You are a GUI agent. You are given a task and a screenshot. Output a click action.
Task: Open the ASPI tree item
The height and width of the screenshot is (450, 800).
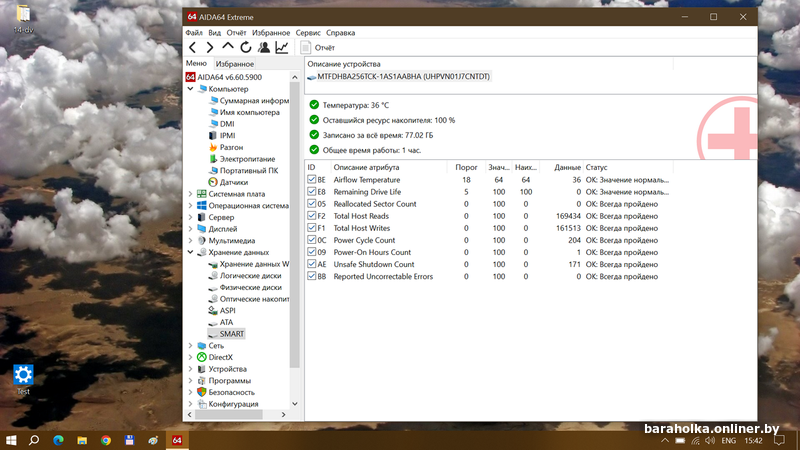click(x=222, y=311)
